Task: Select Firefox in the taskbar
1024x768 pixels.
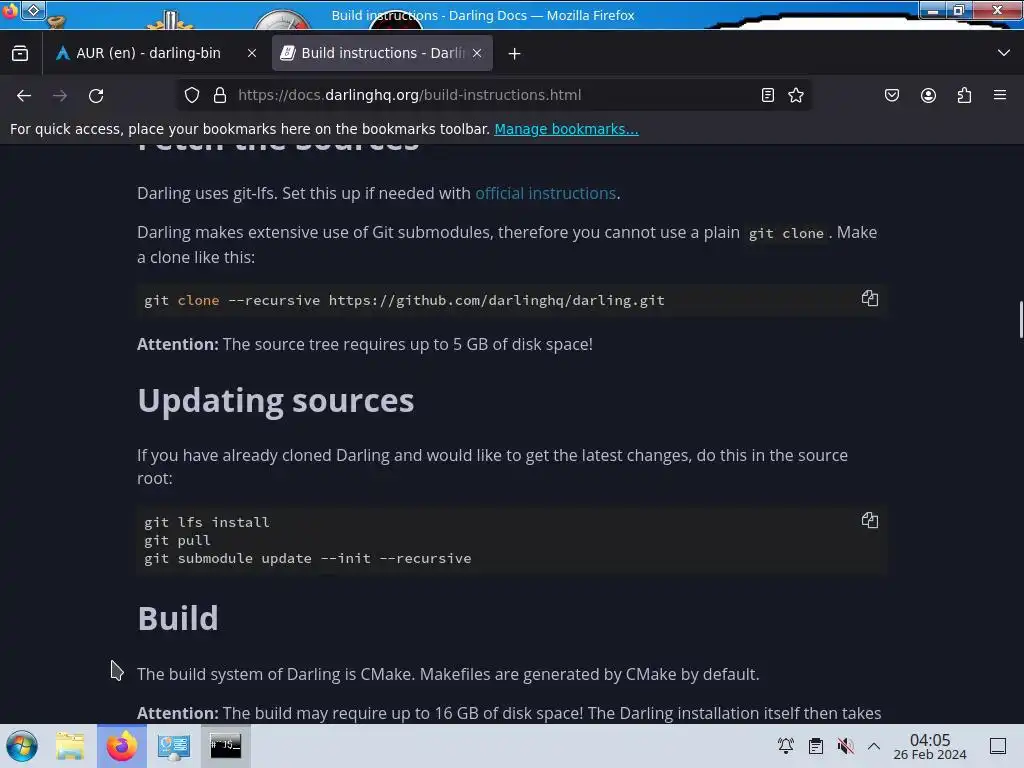Action: [x=122, y=746]
